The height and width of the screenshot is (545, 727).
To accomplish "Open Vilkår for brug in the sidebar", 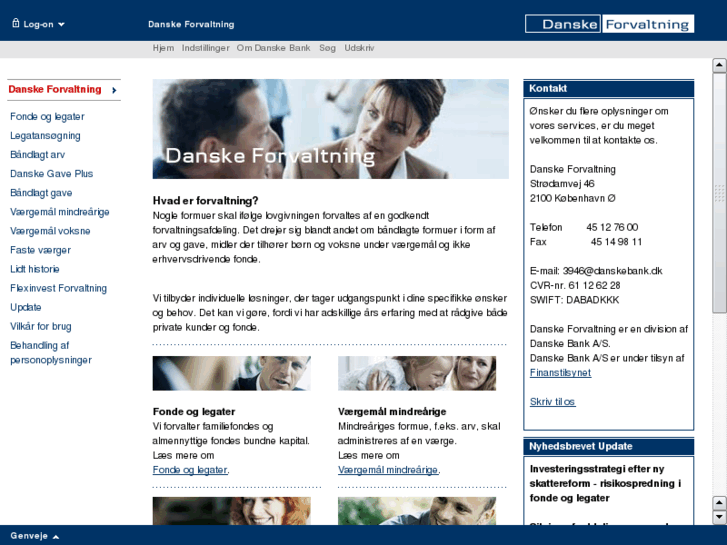I will coord(41,326).
